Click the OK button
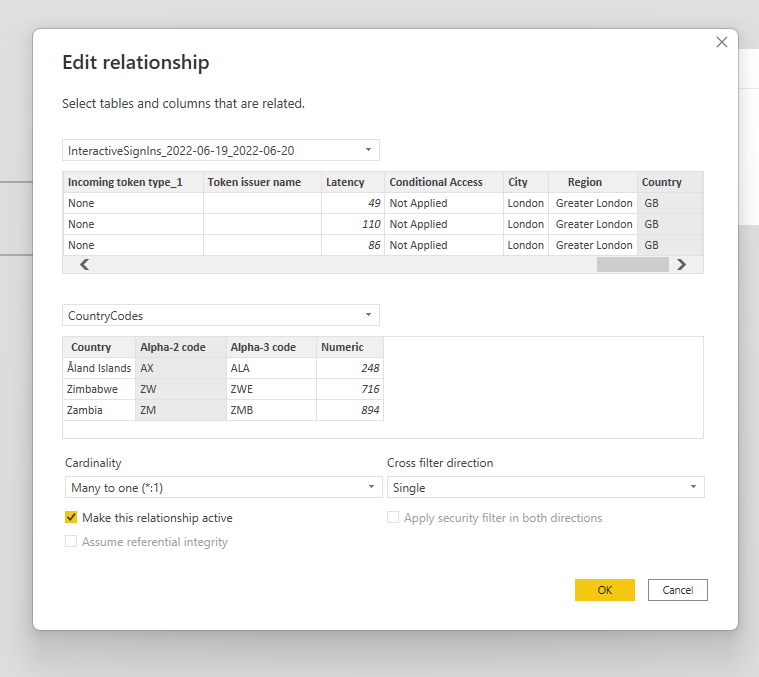 605,590
